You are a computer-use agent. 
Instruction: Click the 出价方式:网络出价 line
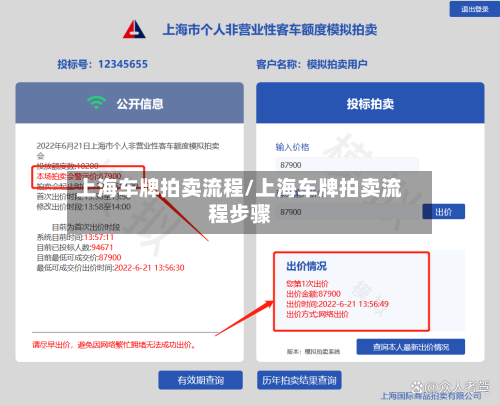(x=317, y=314)
